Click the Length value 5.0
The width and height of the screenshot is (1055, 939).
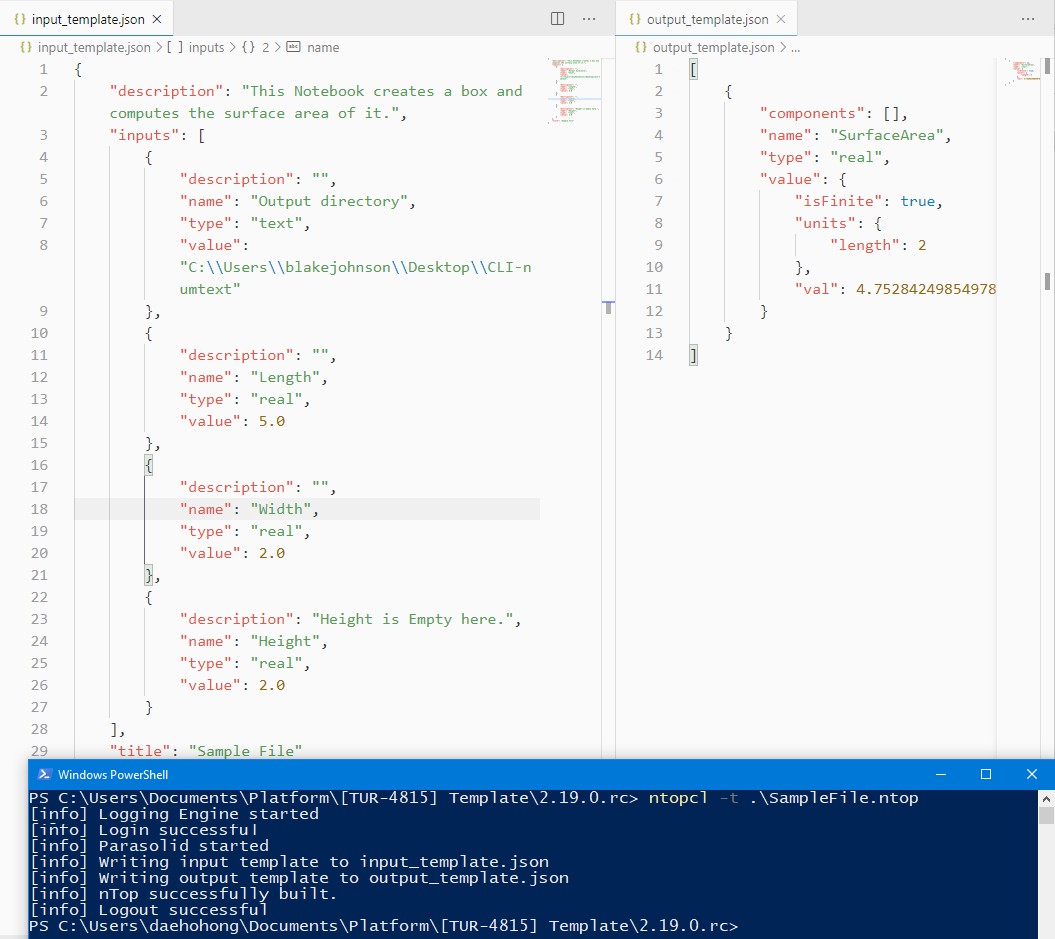[272, 421]
